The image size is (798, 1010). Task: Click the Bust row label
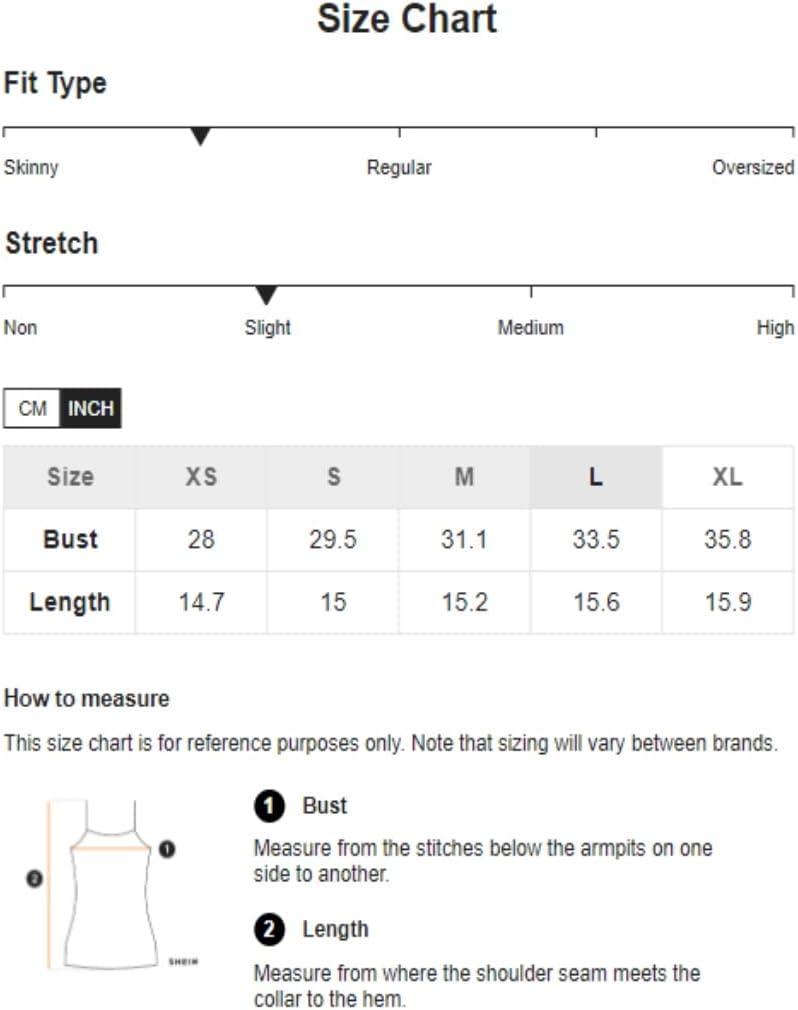pos(70,540)
